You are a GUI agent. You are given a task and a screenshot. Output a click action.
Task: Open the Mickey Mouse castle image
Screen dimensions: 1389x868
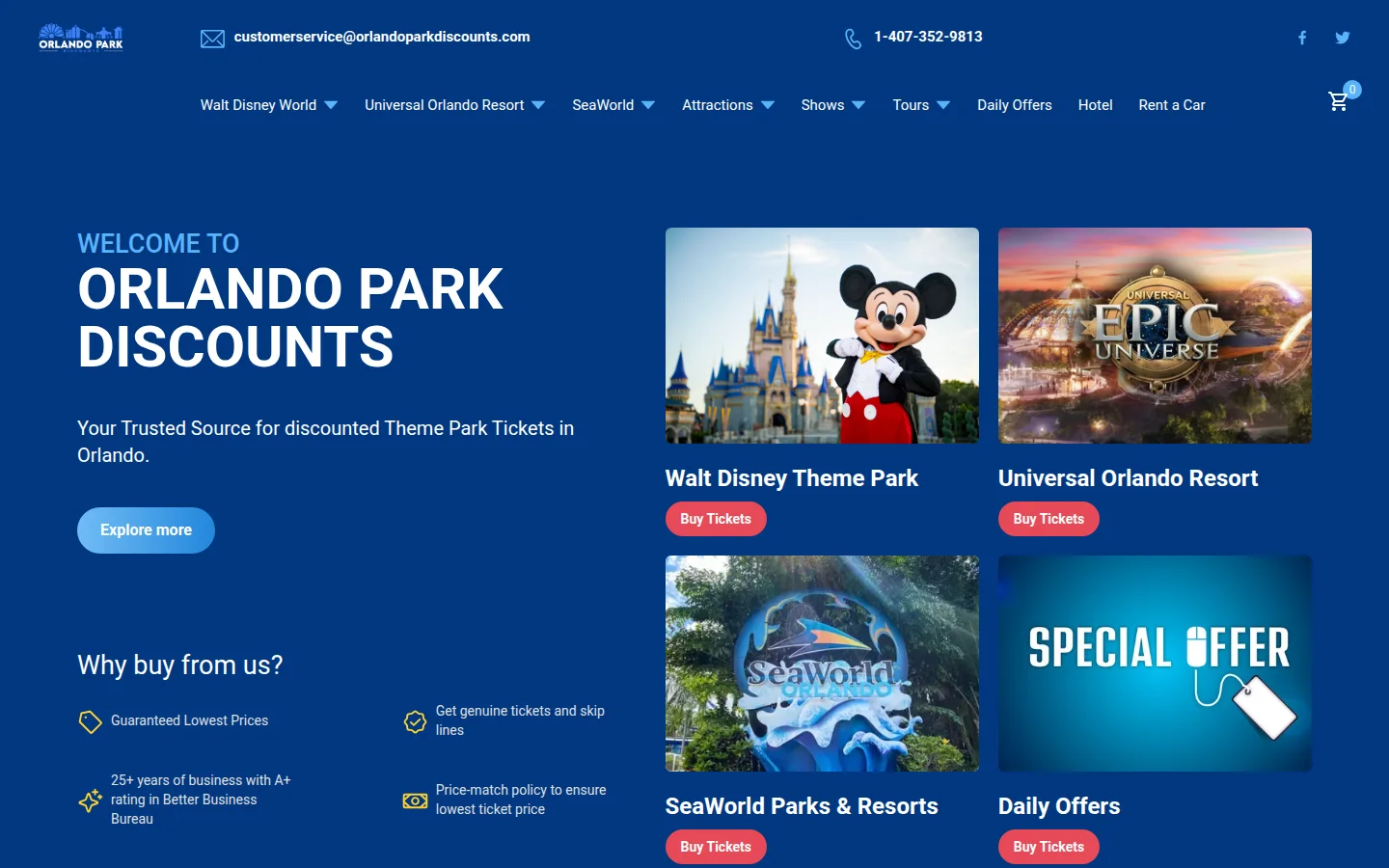[822, 336]
